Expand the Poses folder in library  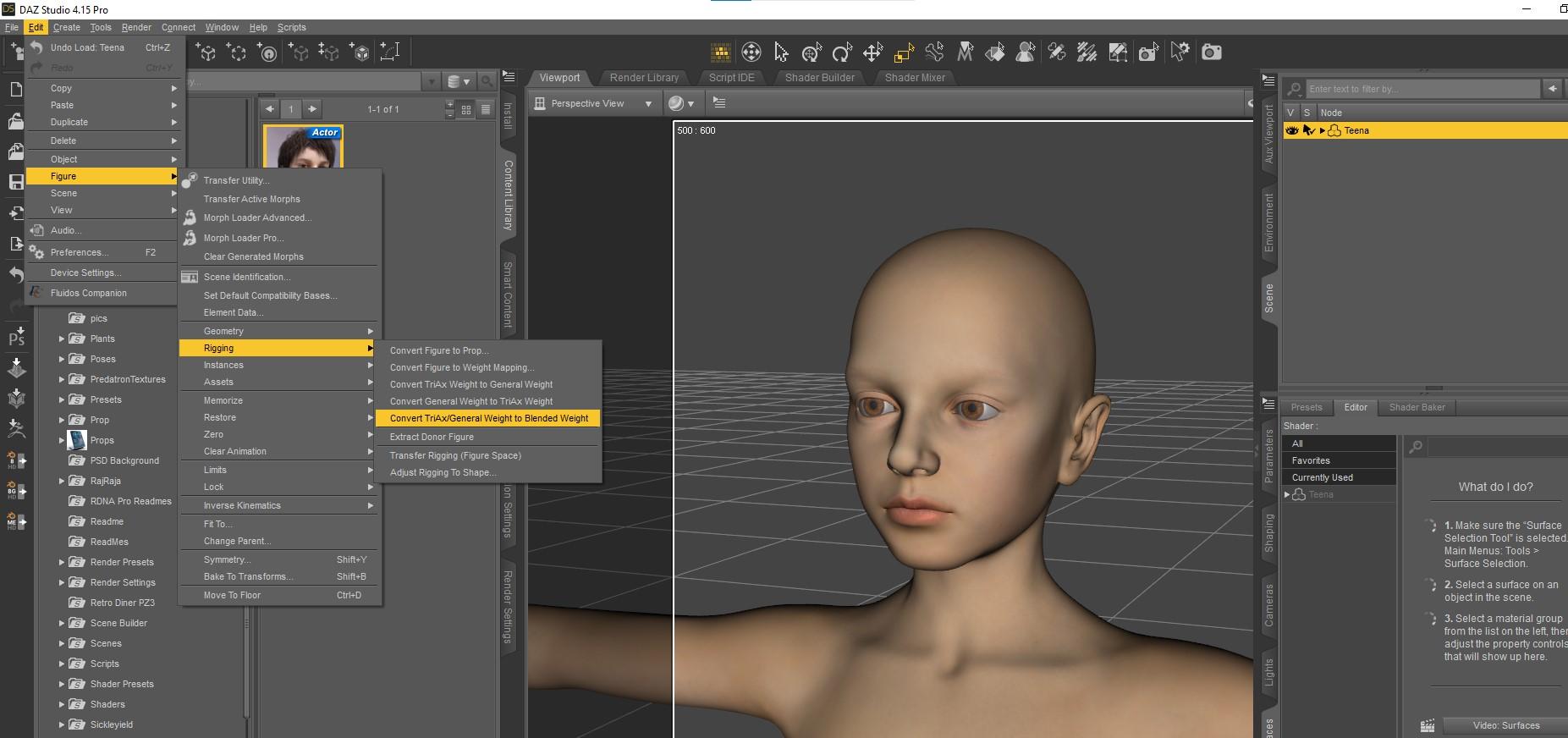pos(62,359)
